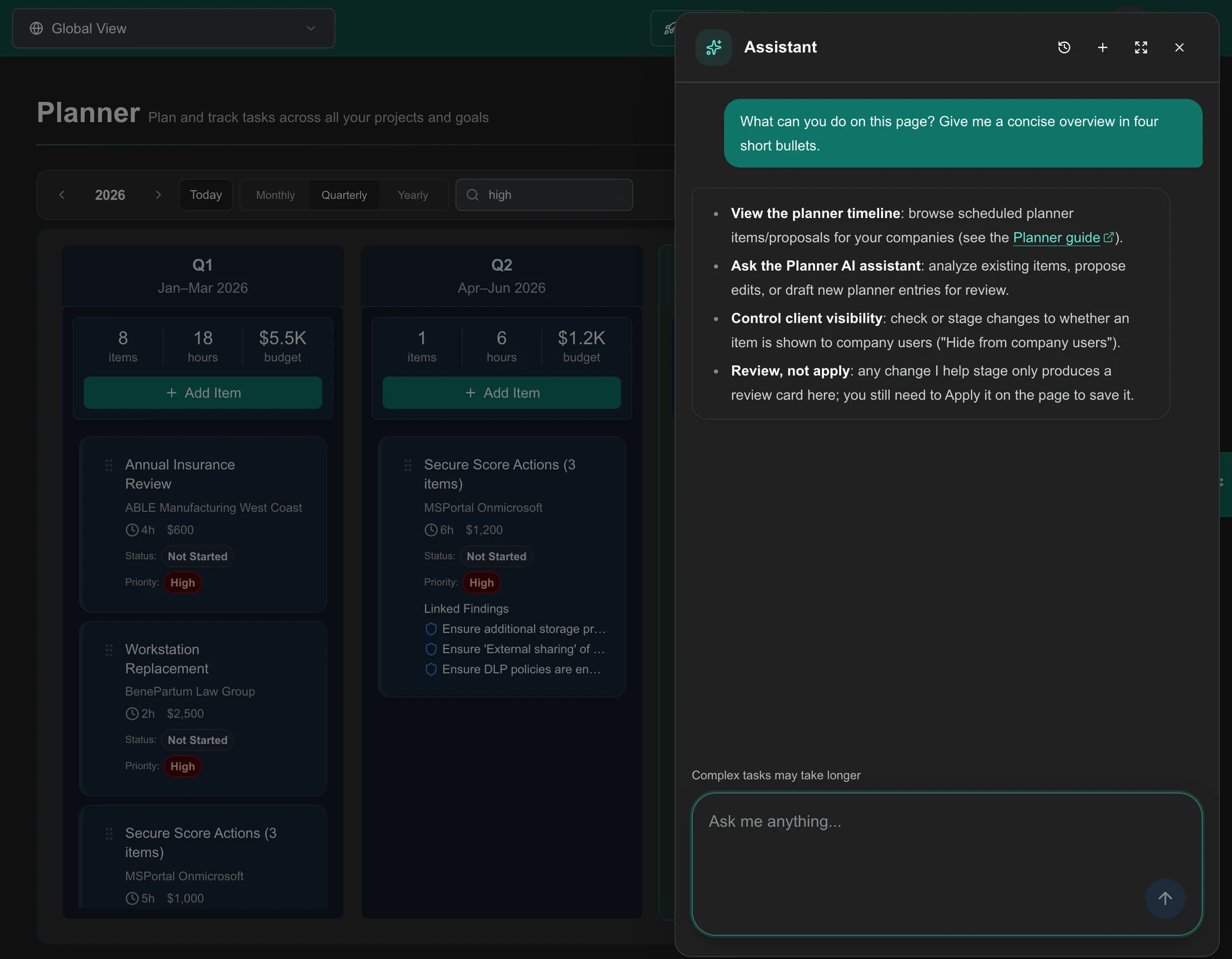Viewport: 1232px width, 959px height.
Task: Click the Q1 Jan–Mar 2026 column header
Action: (x=203, y=276)
